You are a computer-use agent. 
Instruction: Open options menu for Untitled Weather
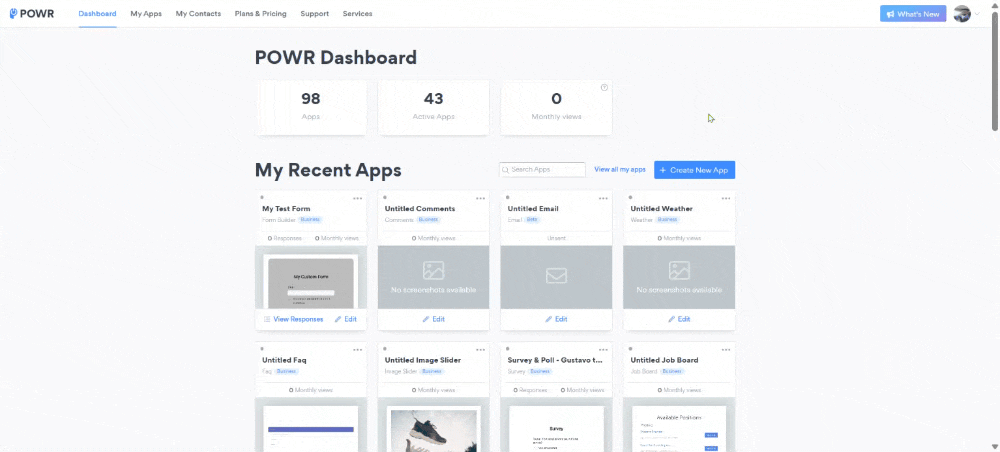[x=726, y=198]
